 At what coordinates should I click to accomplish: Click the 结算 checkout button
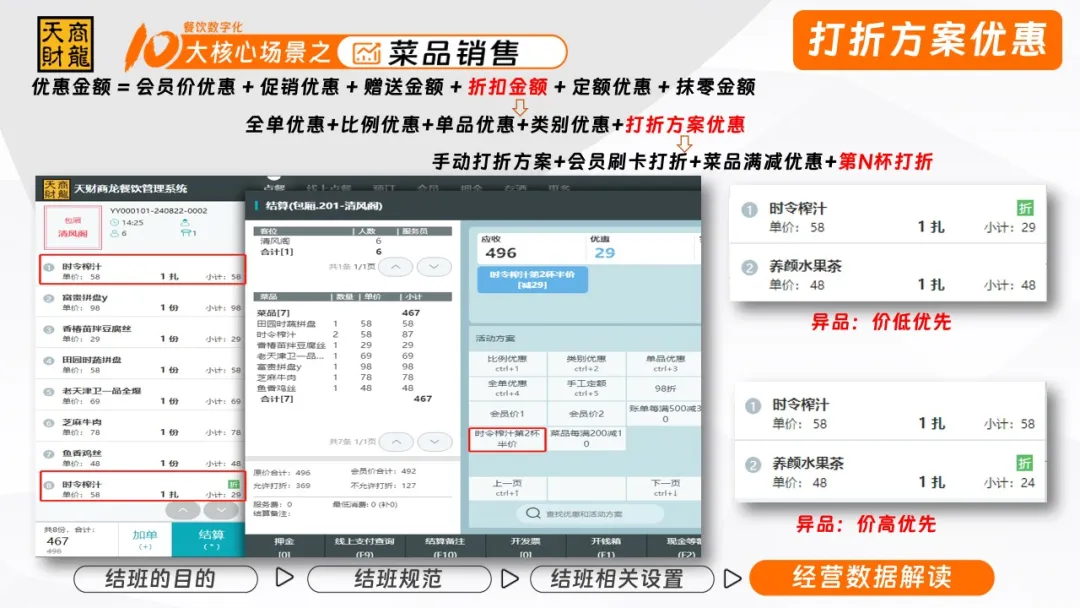coord(209,539)
